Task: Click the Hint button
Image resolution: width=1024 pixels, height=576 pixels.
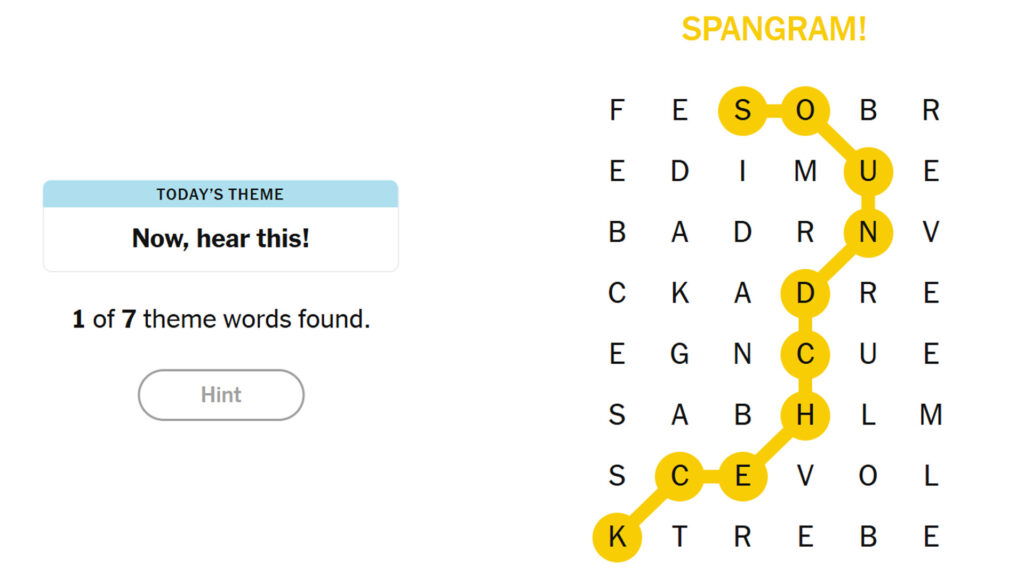Action: [220, 394]
